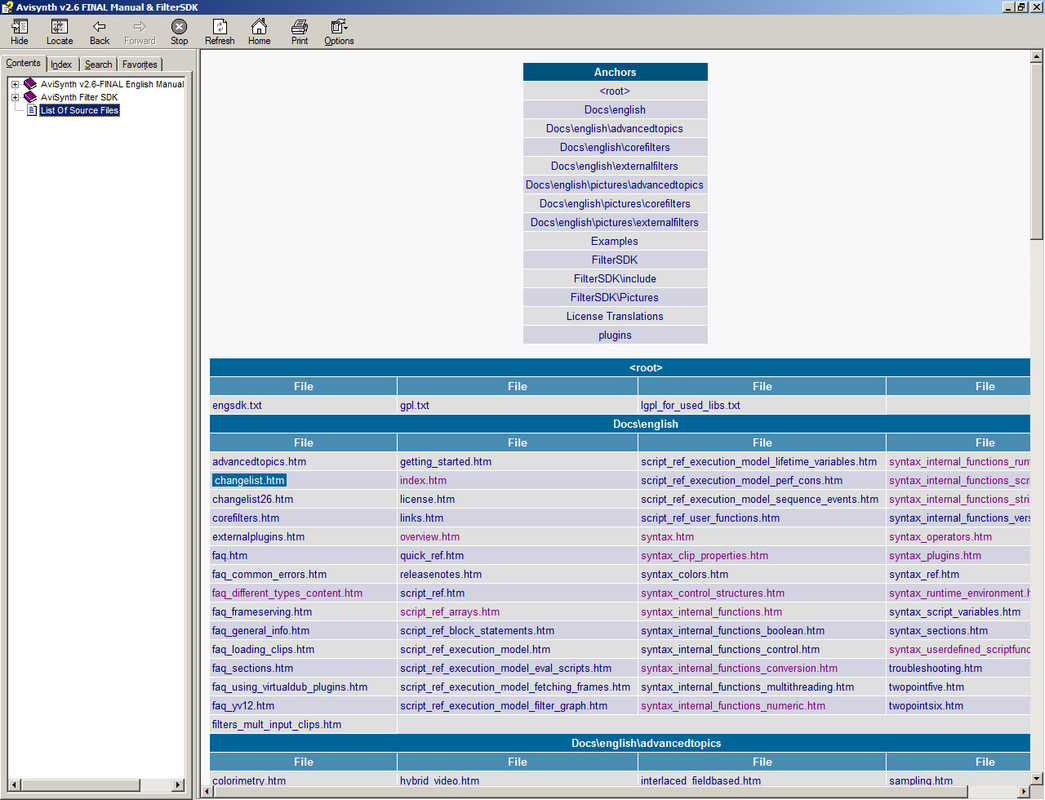
Task: Refresh the current help page
Action: [x=219, y=31]
